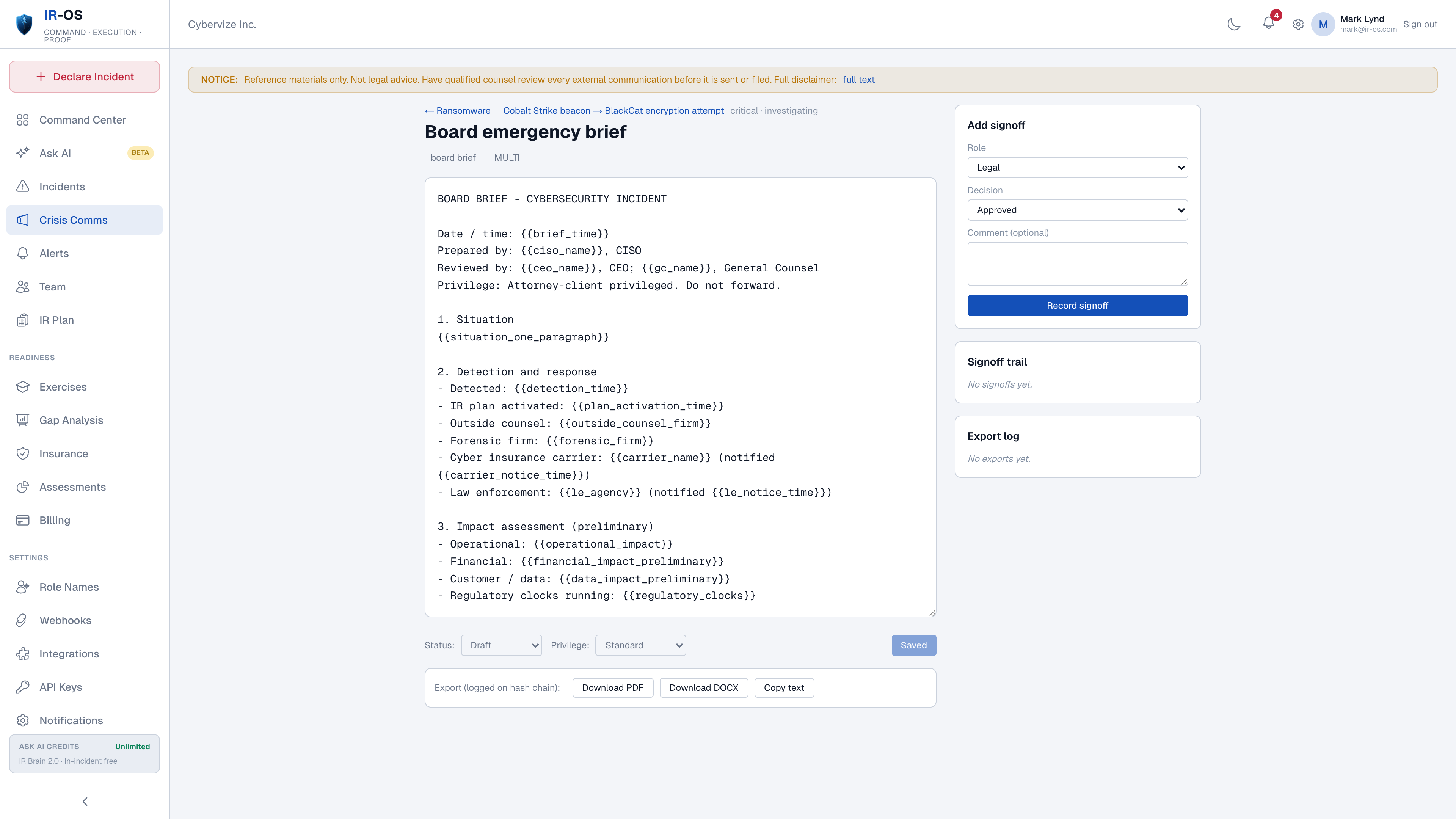1456x819 pixels.
Task: Click "critical · investigating" status text
Action: 774,111
